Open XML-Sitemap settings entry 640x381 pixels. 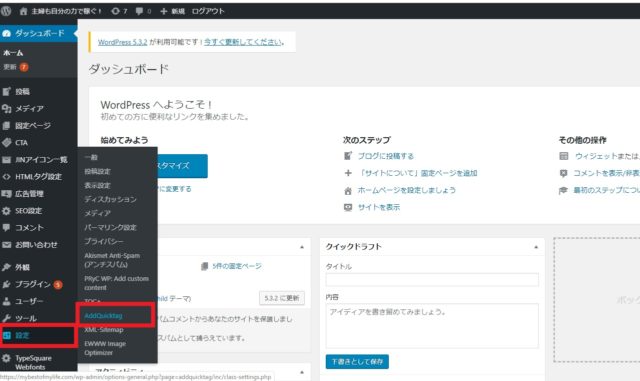(104, 330)
